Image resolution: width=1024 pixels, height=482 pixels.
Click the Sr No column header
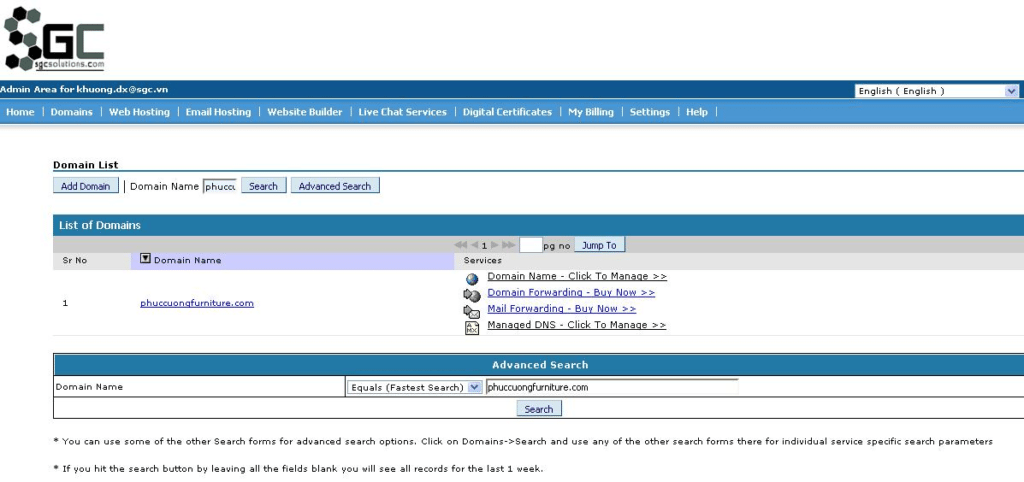point(74,260)
